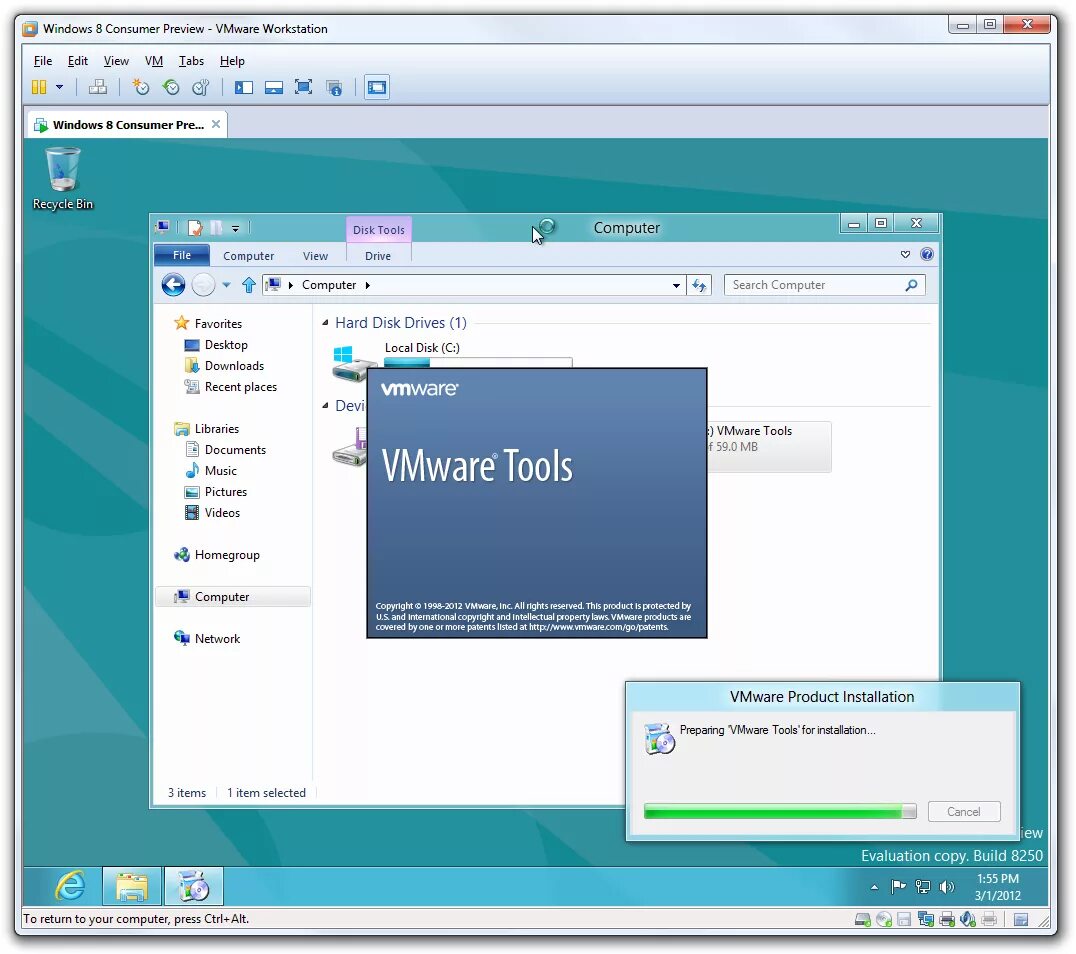The width and height of the screenshot is (1076, 954).
Task: Click the Up one level arrow
Action: 248,285
